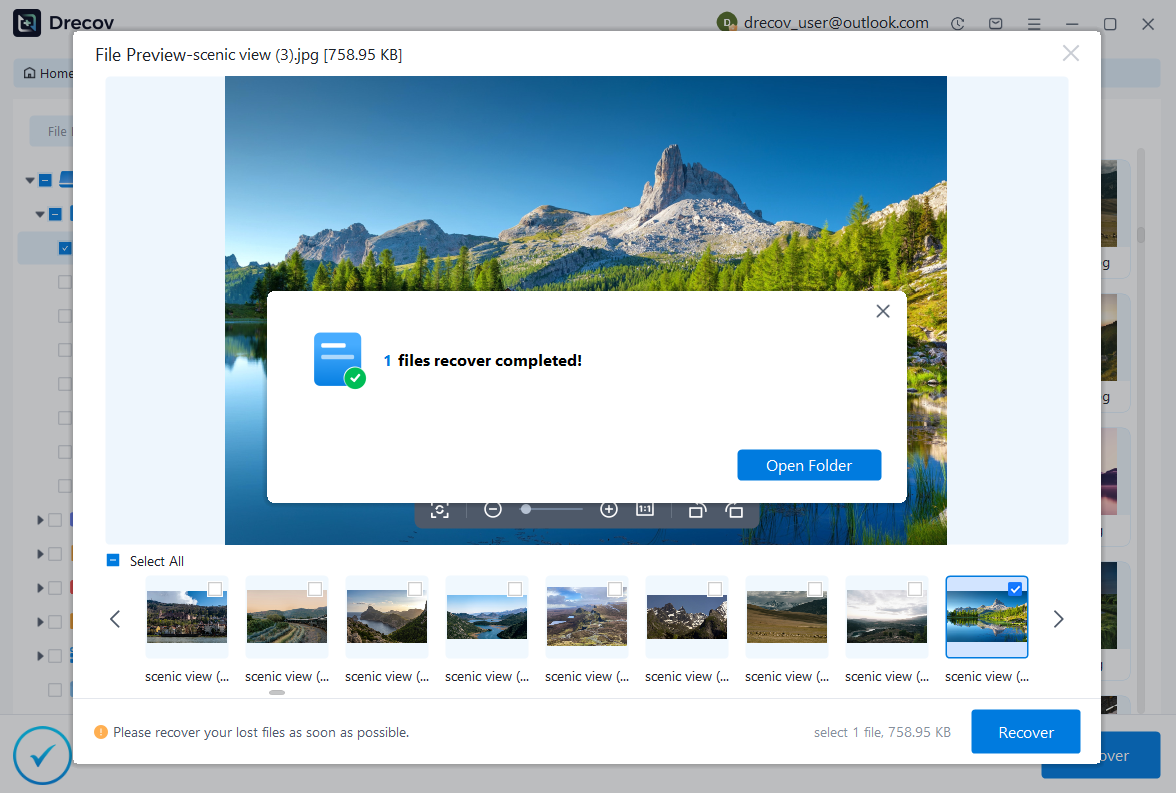Zoom in using the plus icon
Screen dimensions: 1176x793
(609, 510)
